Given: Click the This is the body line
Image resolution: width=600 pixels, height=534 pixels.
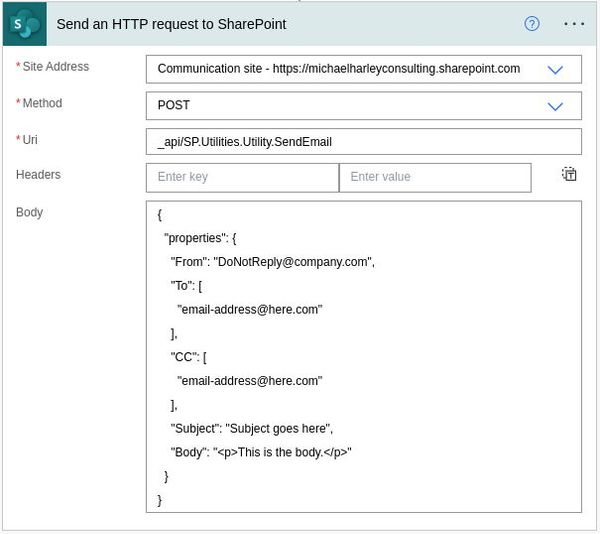Looking at the screenshot, I should click(x=261, y=453).
